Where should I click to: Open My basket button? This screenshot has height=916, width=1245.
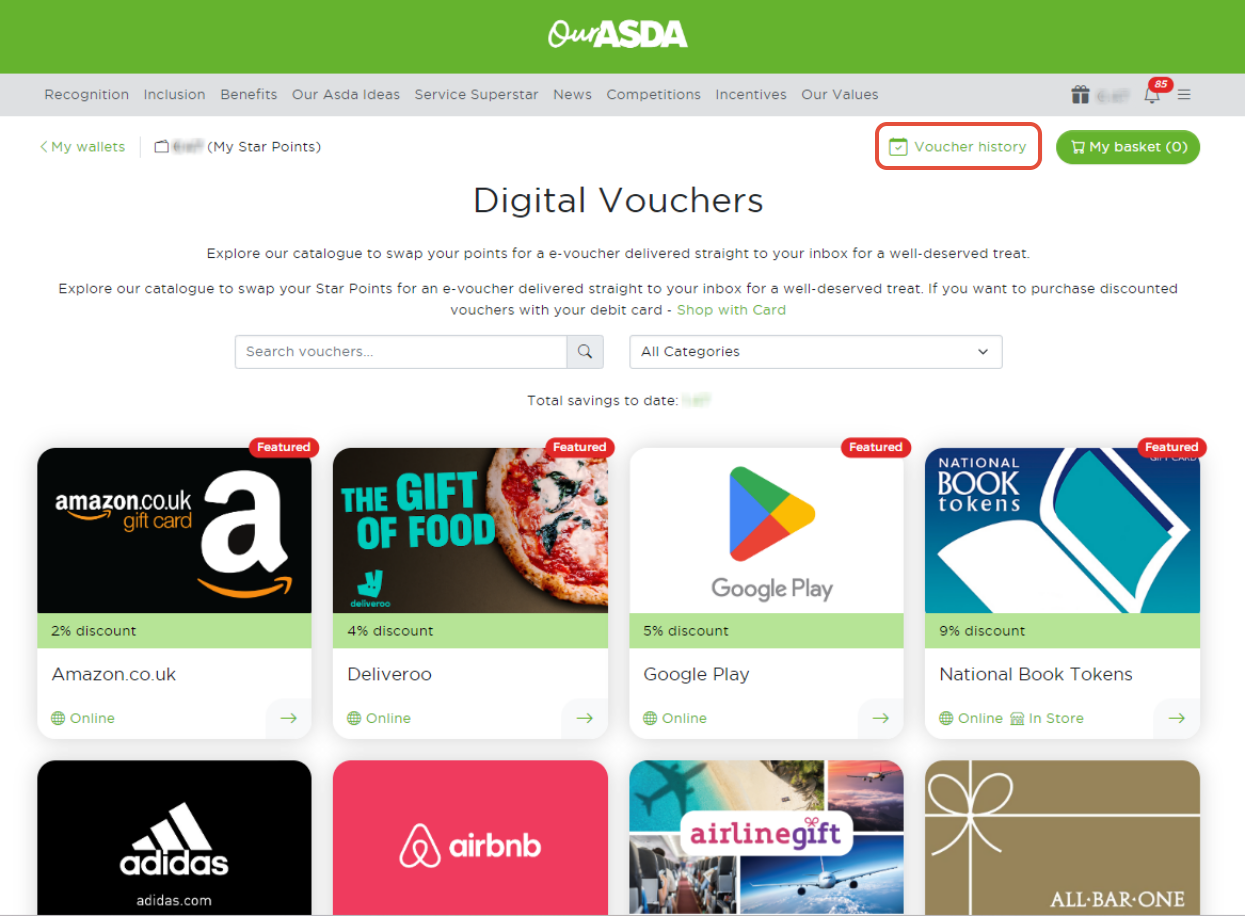click(x=1128, y=147)
